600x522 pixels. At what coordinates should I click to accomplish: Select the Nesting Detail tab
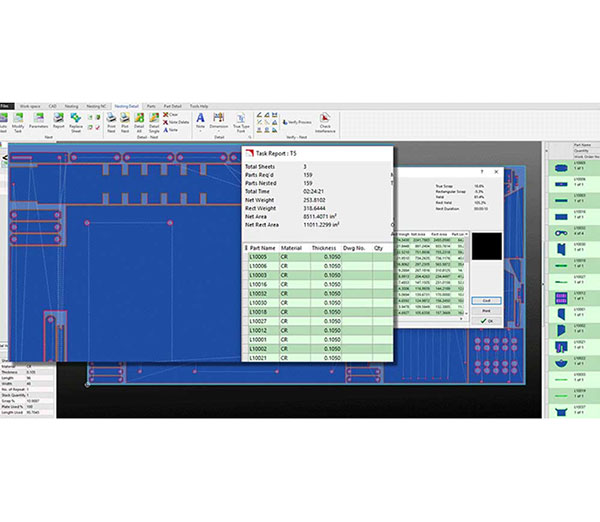coord(127,106)
